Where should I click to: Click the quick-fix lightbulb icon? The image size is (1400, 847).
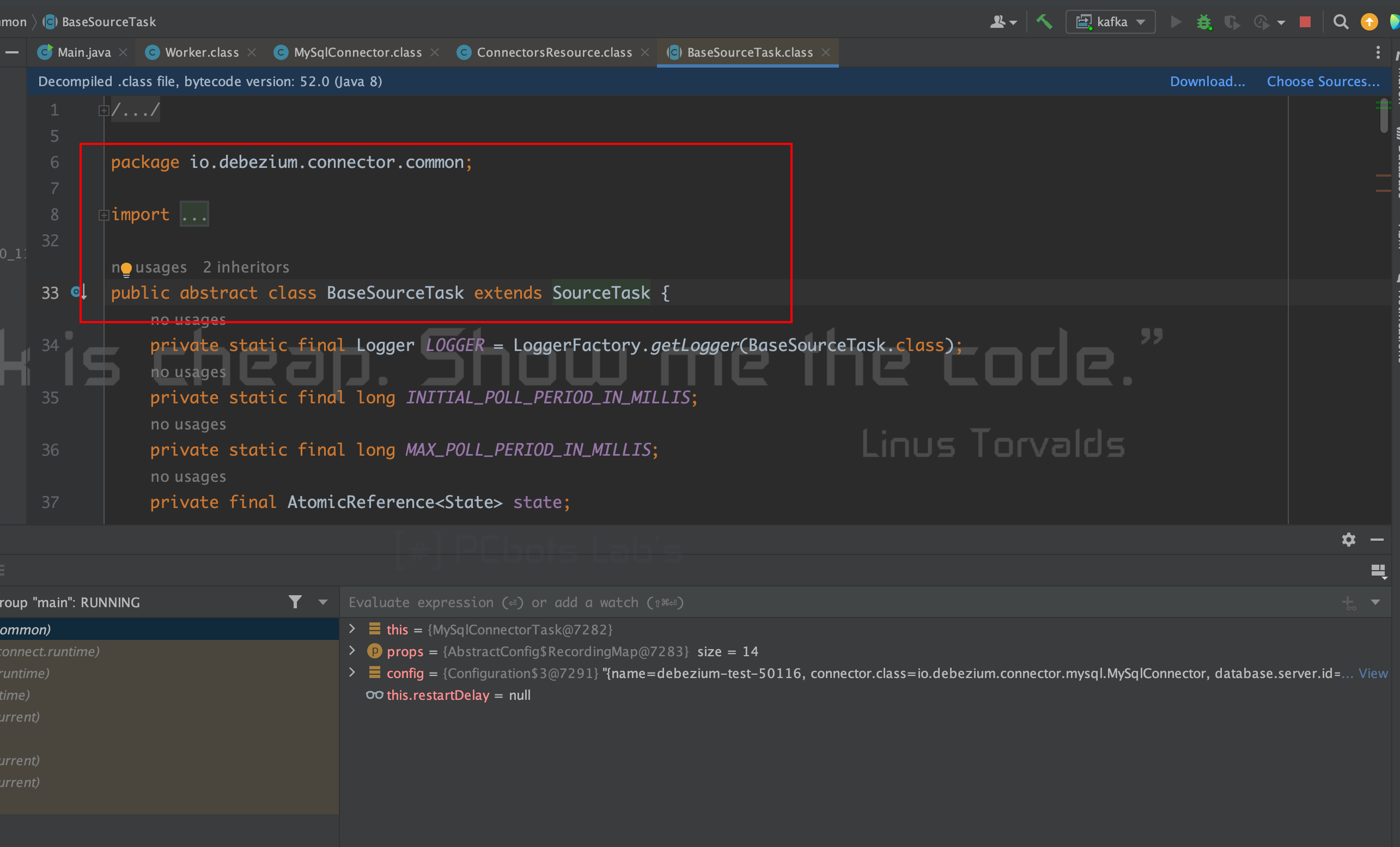point(126,269)
